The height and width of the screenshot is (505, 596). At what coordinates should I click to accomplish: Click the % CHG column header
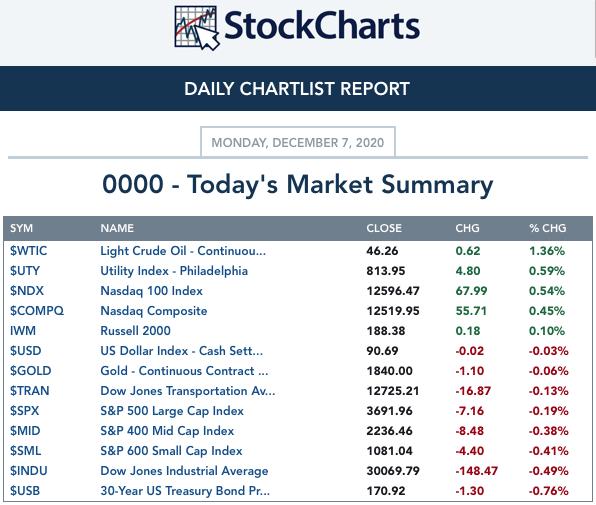[x=547, y=228]
